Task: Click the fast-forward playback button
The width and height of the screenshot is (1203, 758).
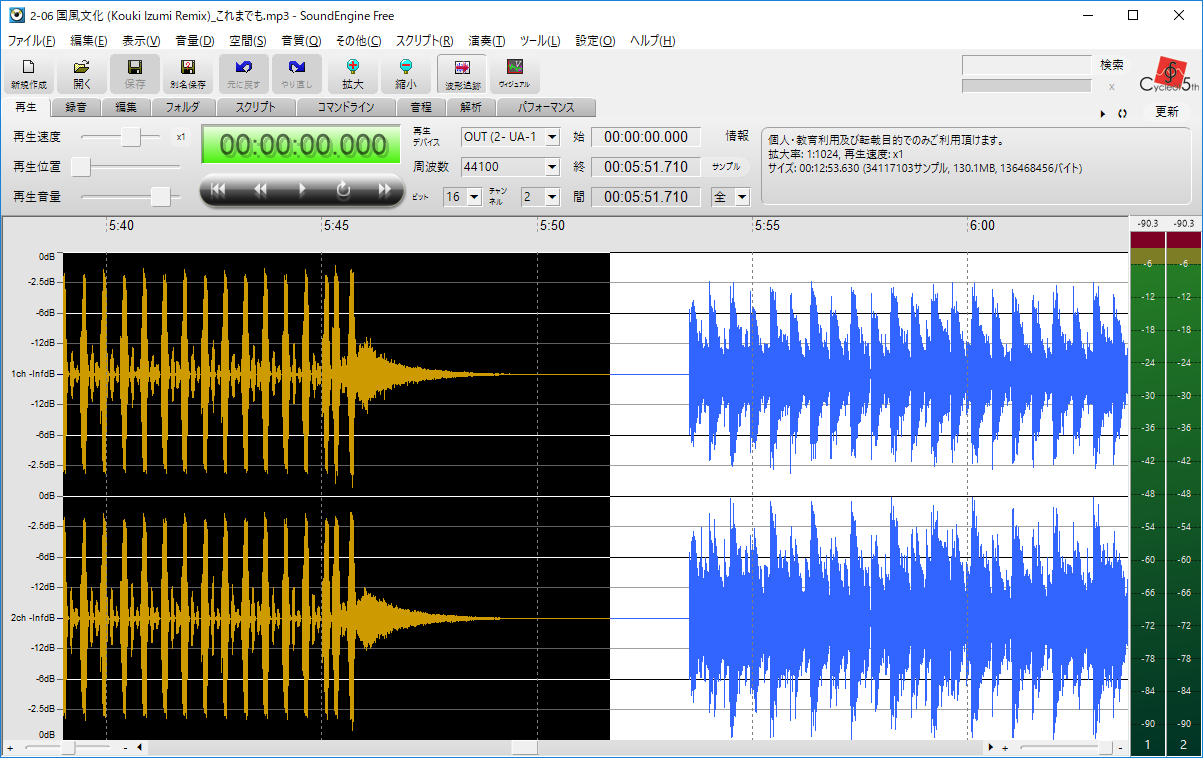Action: (x=384, y=190)
